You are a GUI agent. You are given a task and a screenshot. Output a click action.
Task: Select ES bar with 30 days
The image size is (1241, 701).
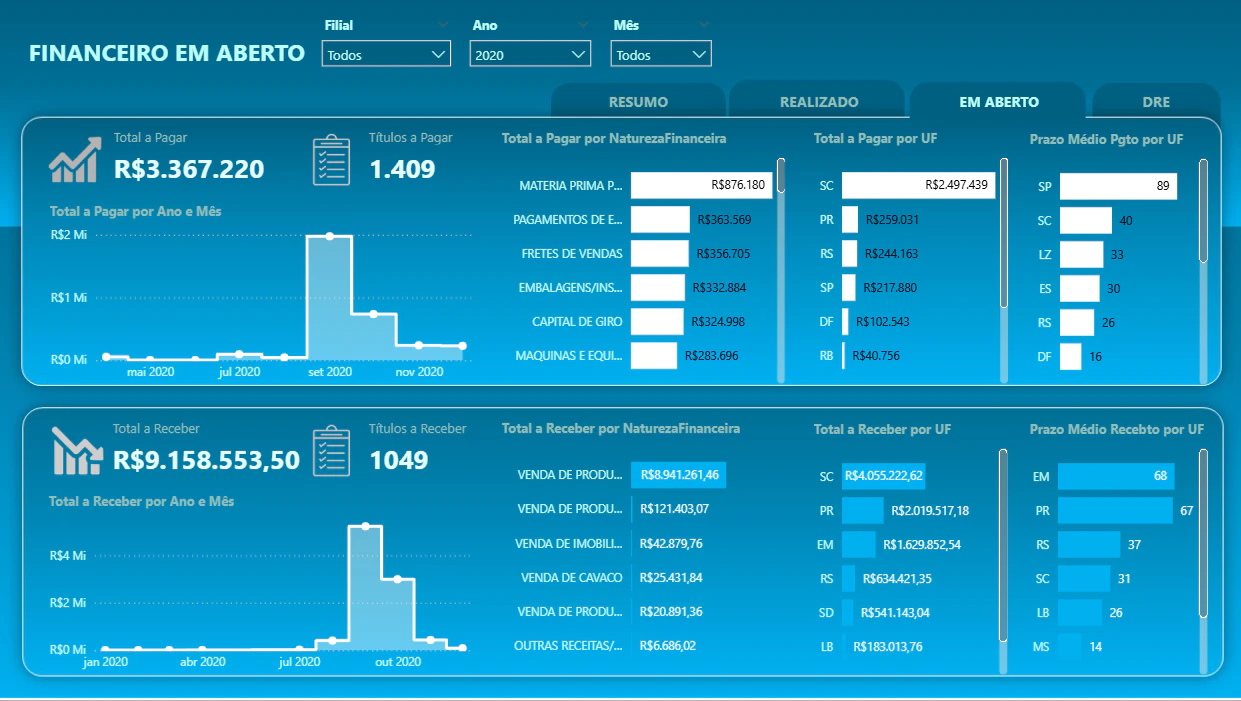click(1080, 288)
